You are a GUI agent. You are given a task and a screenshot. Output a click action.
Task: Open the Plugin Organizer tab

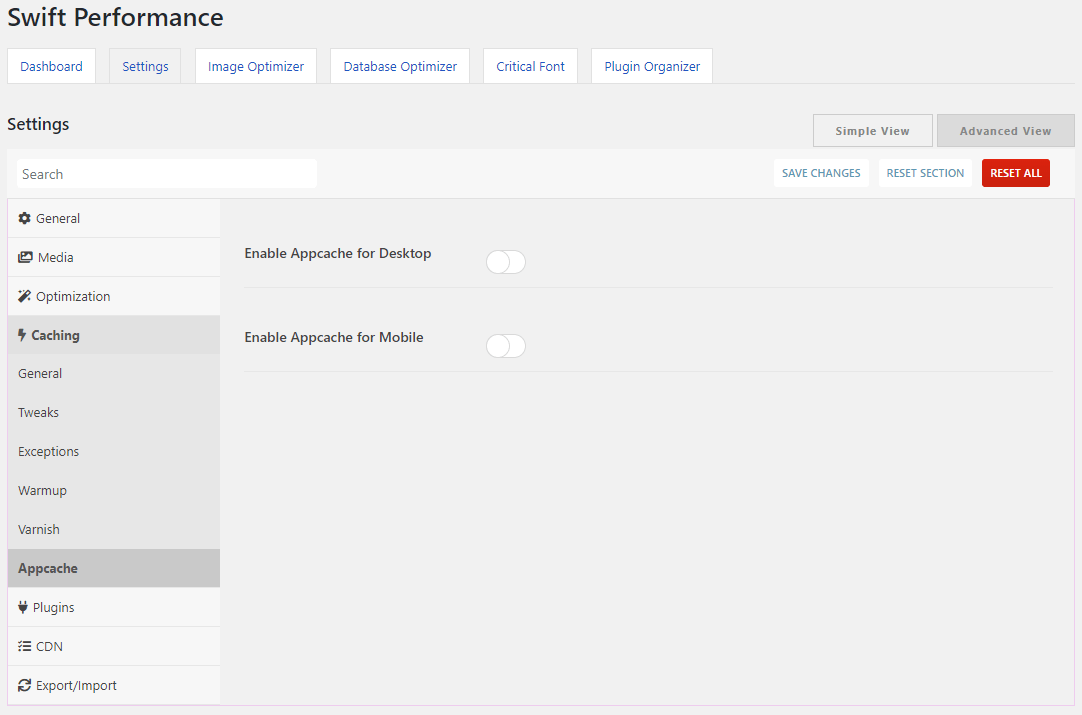click(652, 66)
